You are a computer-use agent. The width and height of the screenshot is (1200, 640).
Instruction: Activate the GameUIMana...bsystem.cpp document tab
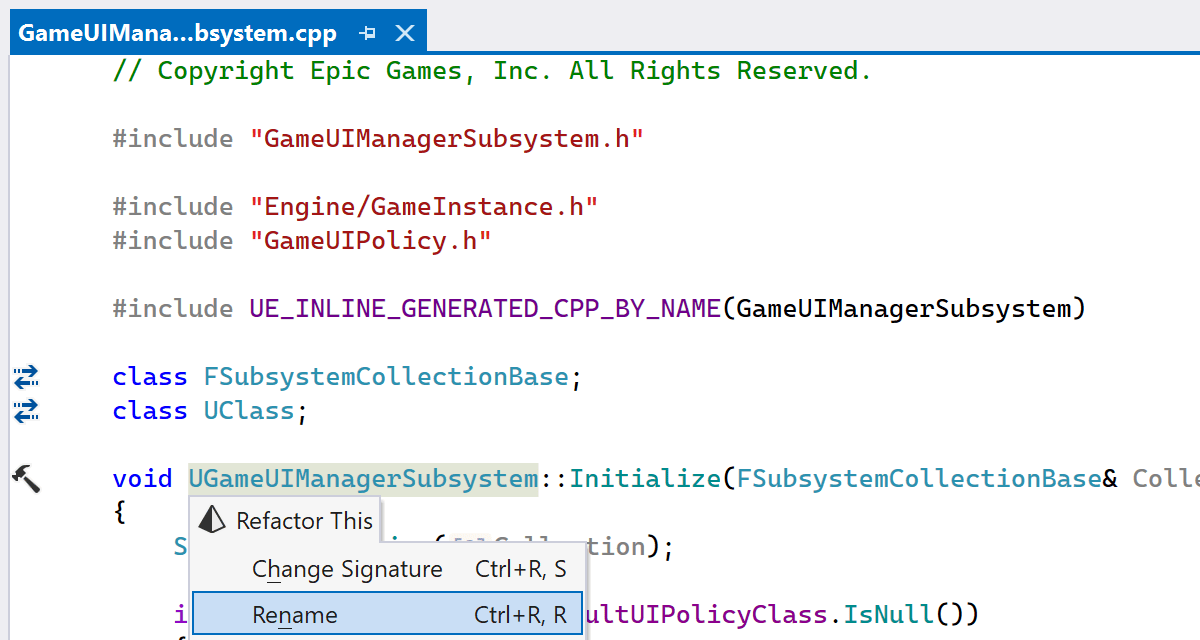click(178, 33)
